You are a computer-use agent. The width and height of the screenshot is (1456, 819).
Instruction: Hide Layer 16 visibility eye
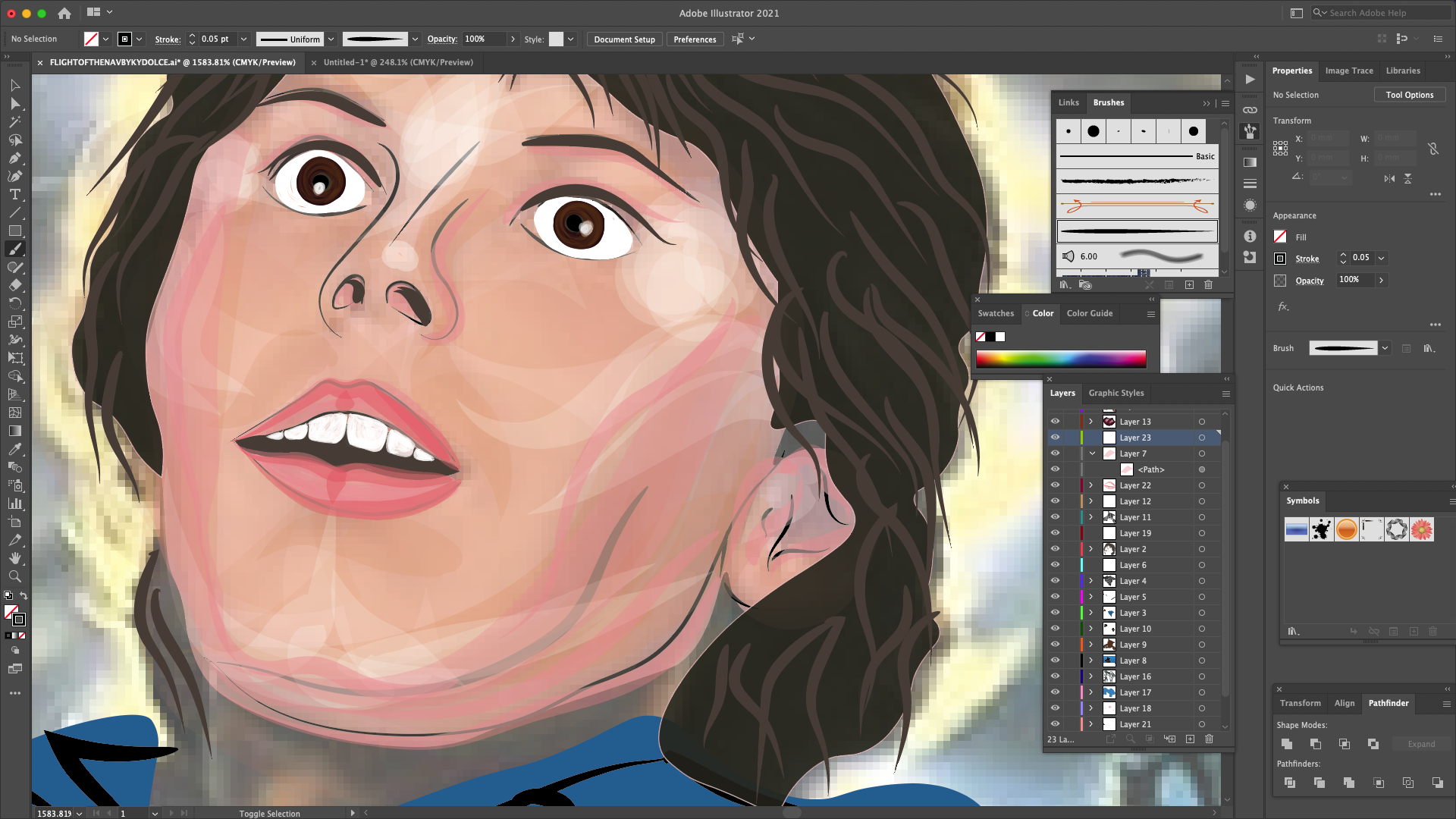coord(1055,676)
